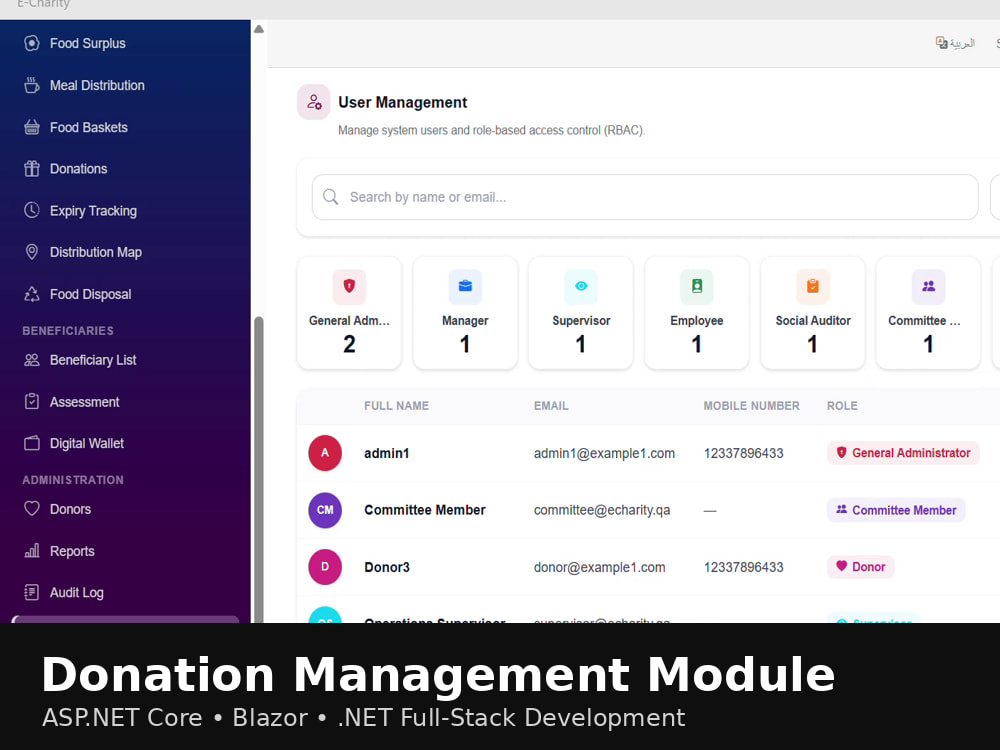The height and width of the screenshot is (750, 1000).
Task: Click the General Admin shield icon
Action: pos(349,286)
